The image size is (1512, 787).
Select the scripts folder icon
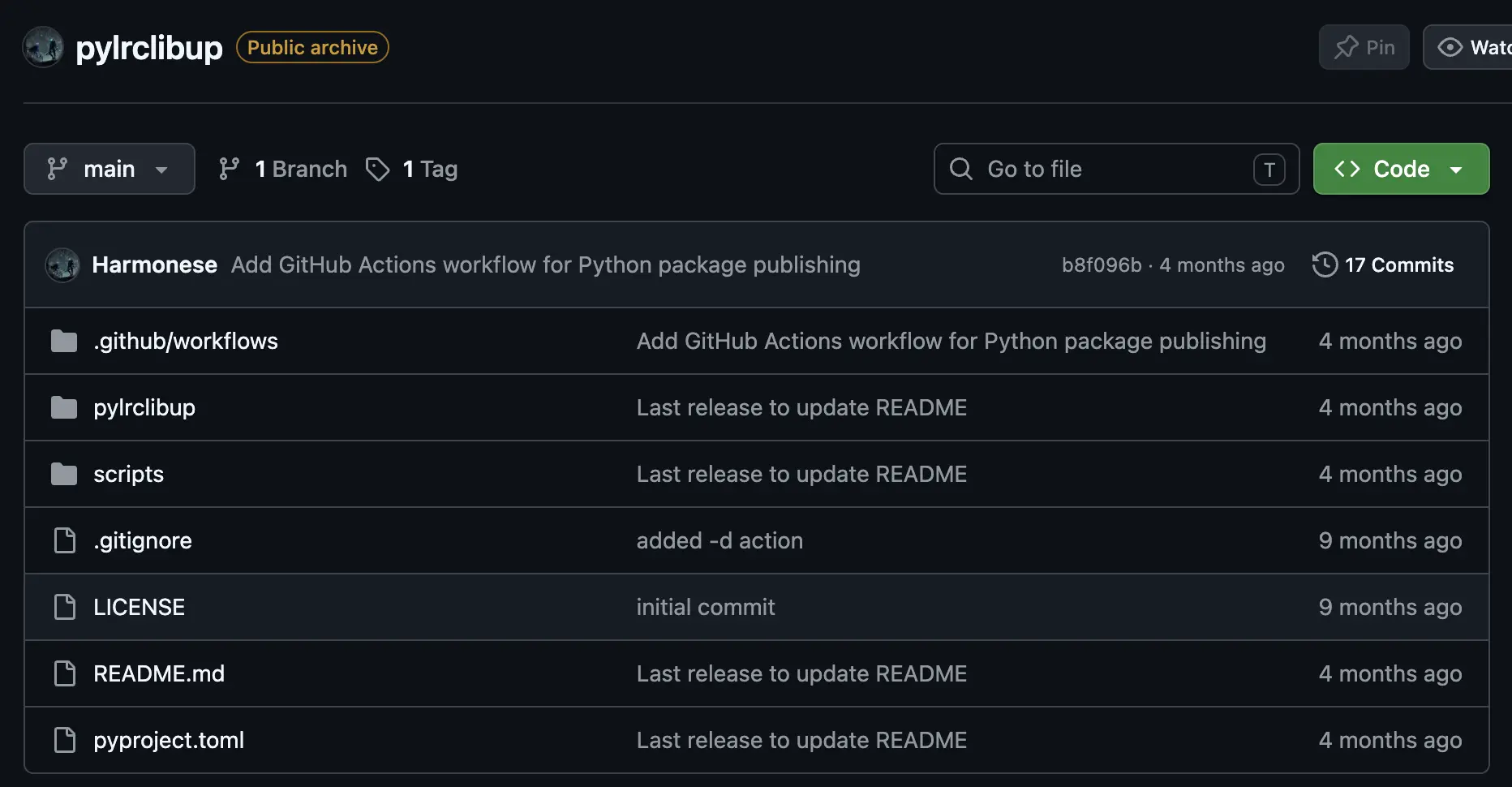[64, 475]
